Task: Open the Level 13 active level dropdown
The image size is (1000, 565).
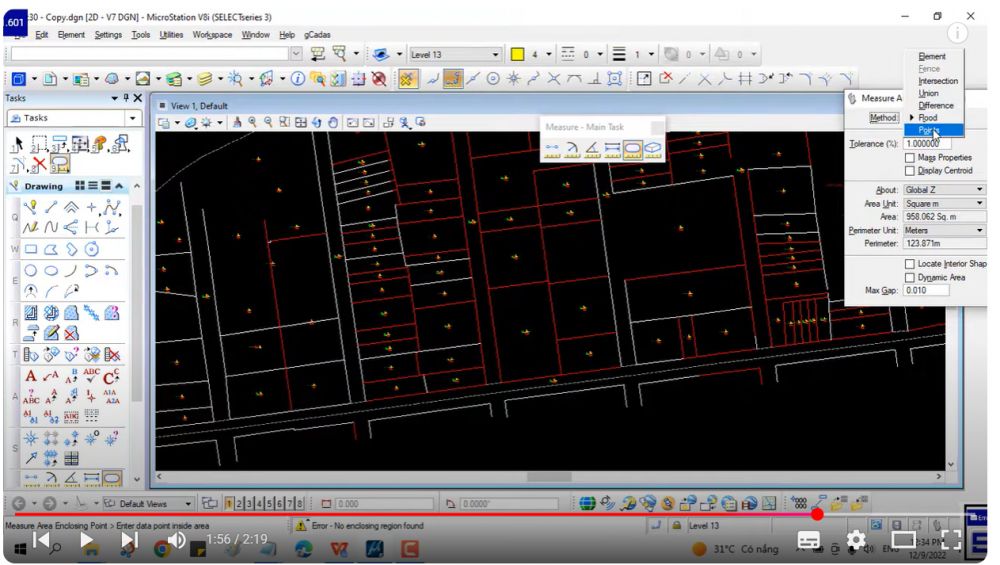Action: [454, 54]
